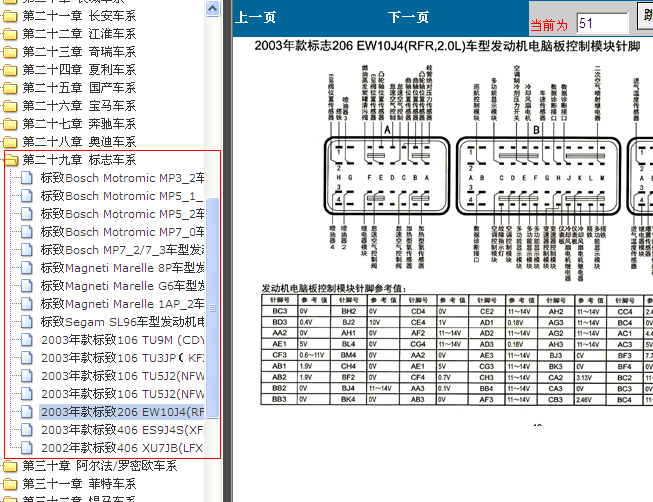
Task: Select 第三十章 阿尔法/罗密欧车系 chapter
Action: tap(100, 466)
